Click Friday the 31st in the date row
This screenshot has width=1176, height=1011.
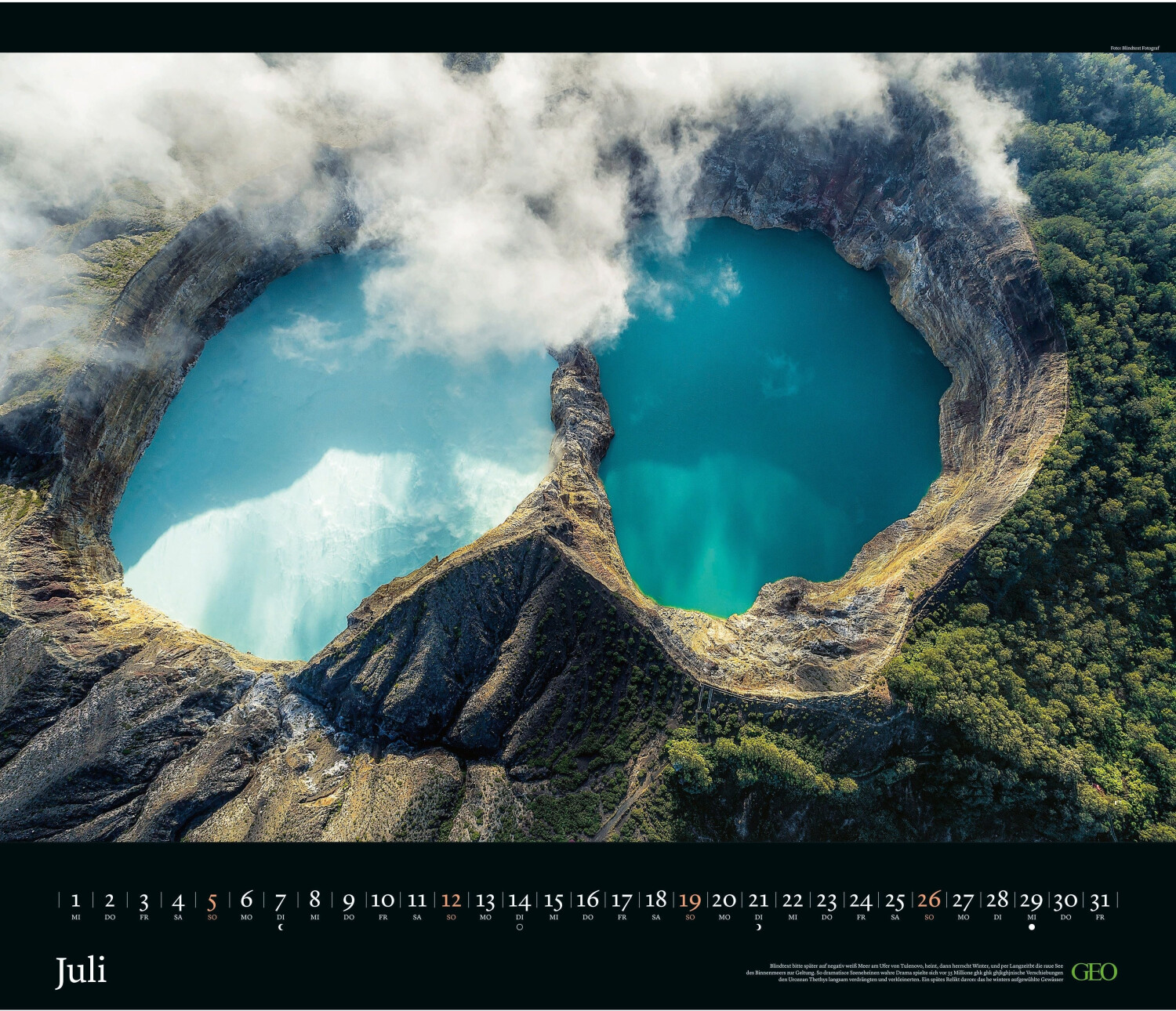1100,901
